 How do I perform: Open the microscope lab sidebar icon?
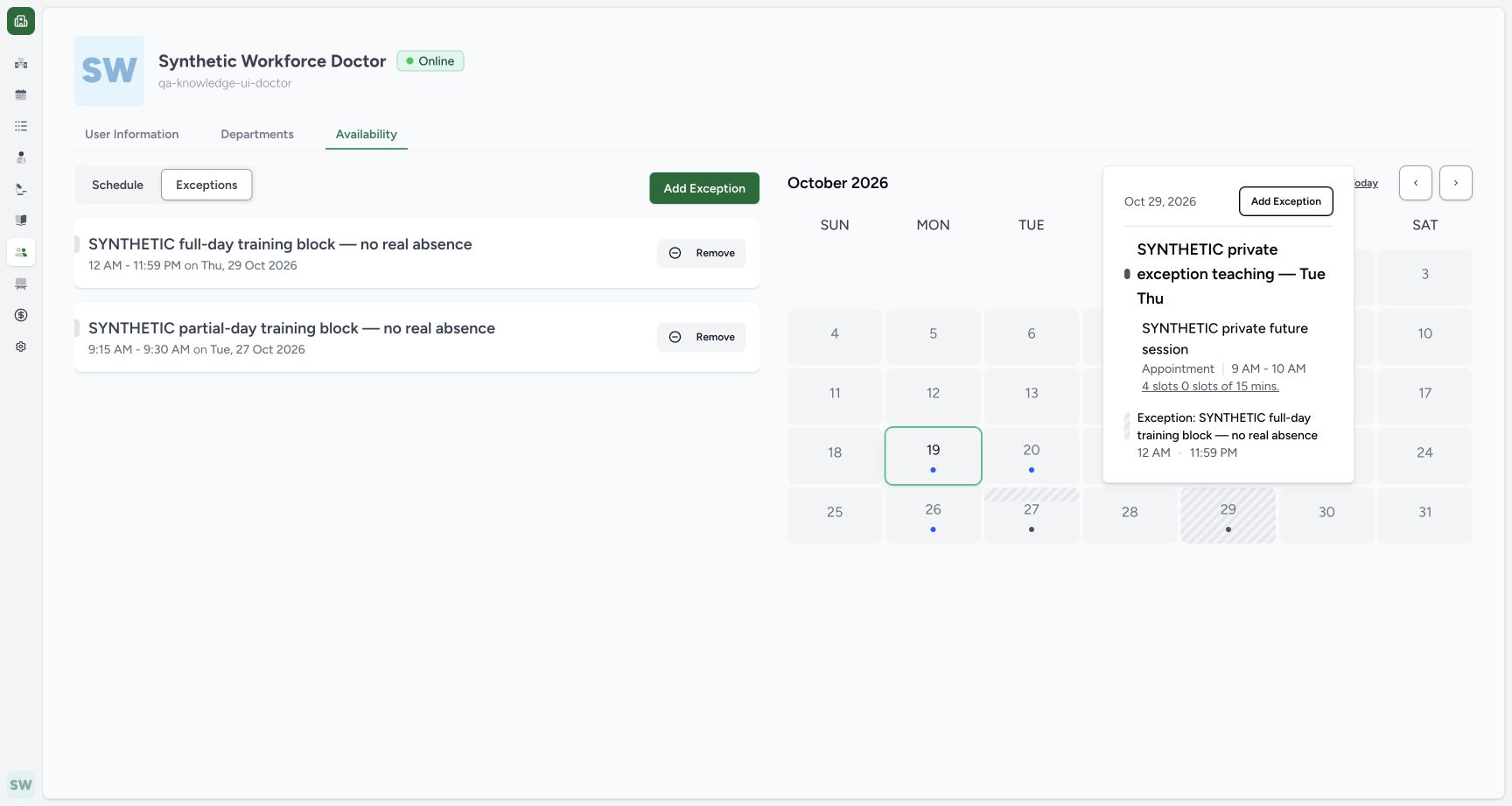tap(21, 189)
